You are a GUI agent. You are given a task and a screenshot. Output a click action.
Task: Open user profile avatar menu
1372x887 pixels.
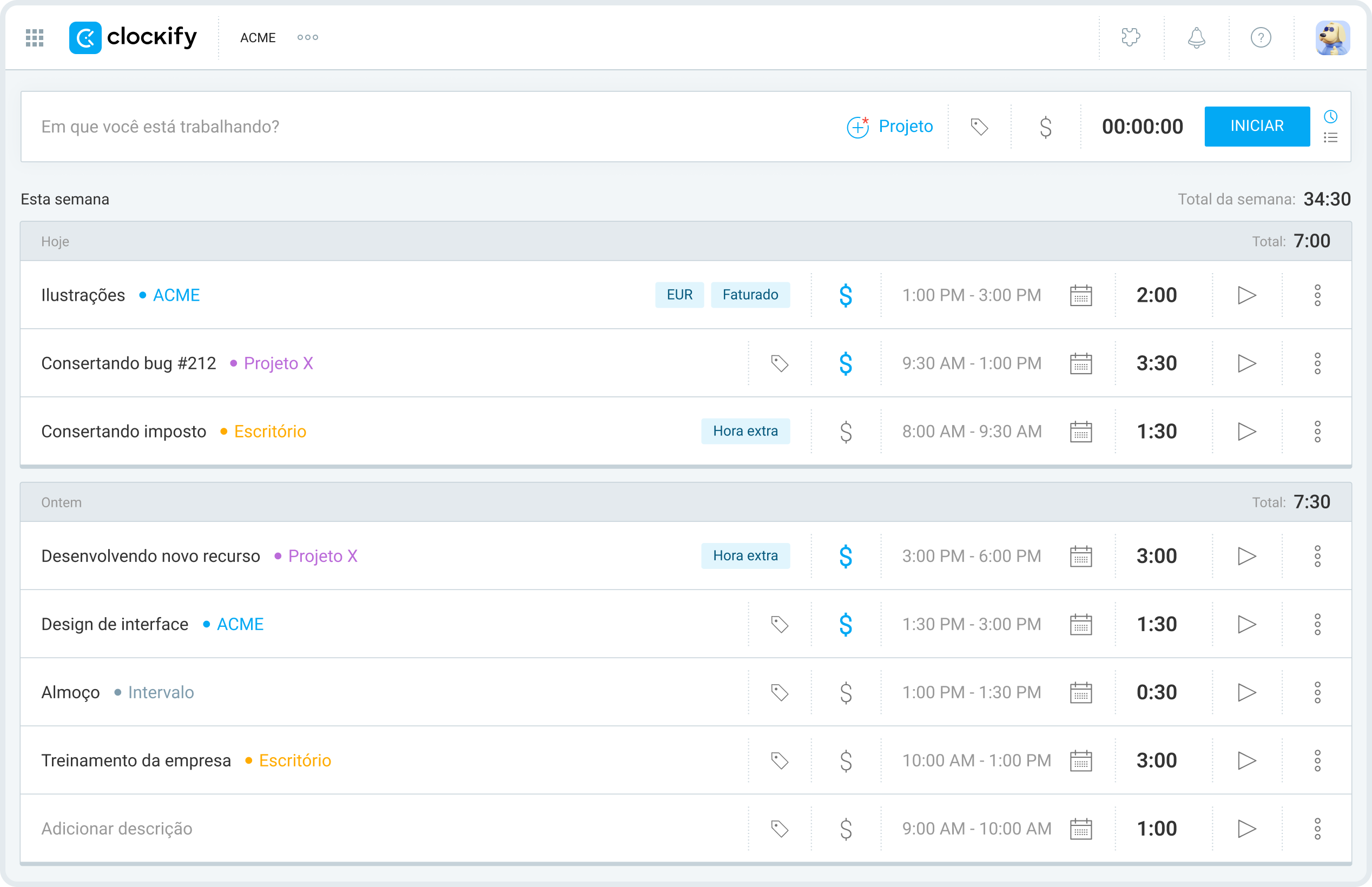pos(1333,38)
